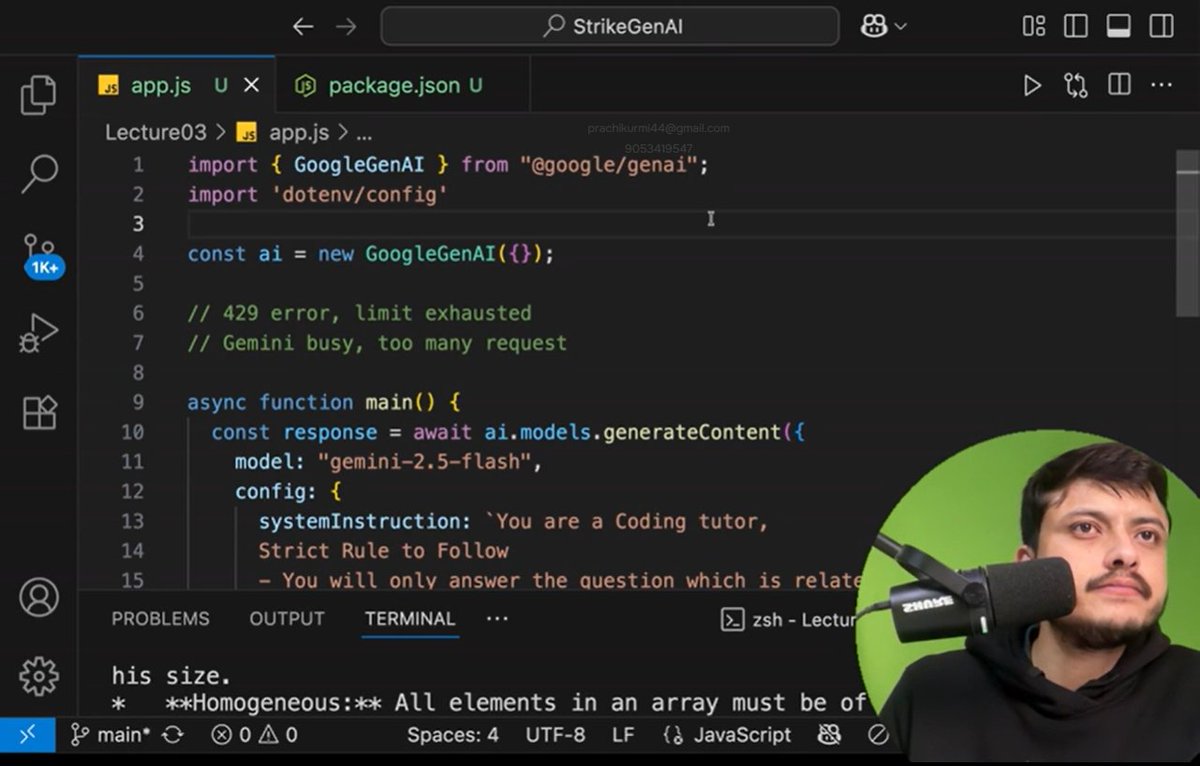
Task: Open Source Control view with 1K+ badge
Action: pyautogui.click(x=41, y=255)
